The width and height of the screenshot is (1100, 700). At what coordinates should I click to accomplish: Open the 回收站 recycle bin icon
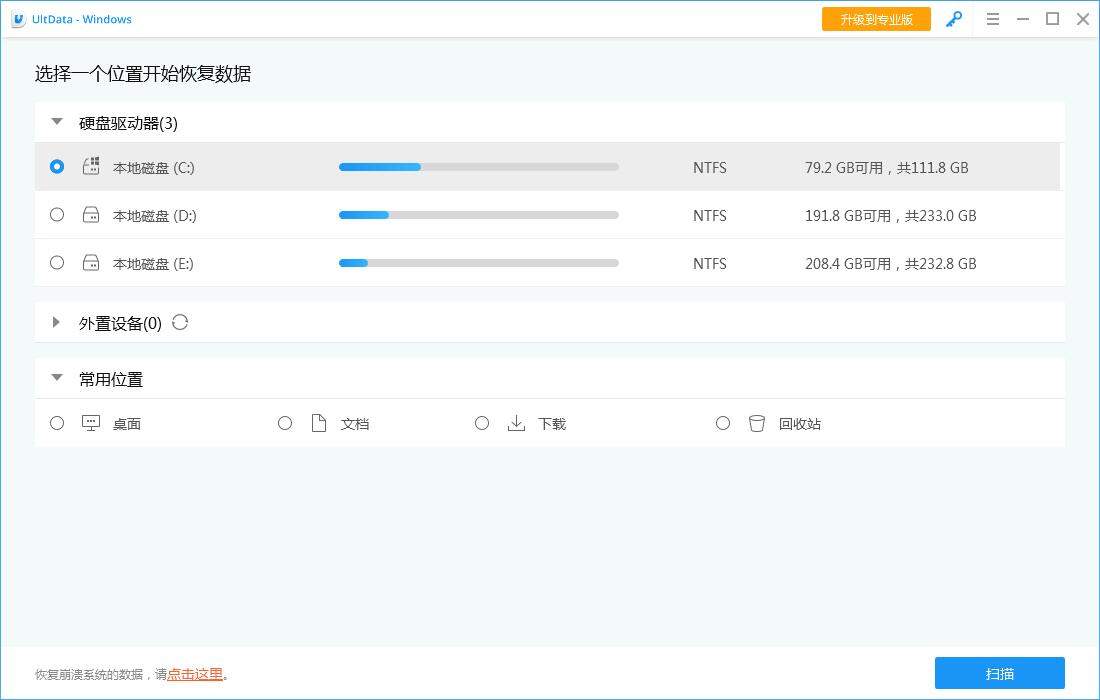[757, 423]
